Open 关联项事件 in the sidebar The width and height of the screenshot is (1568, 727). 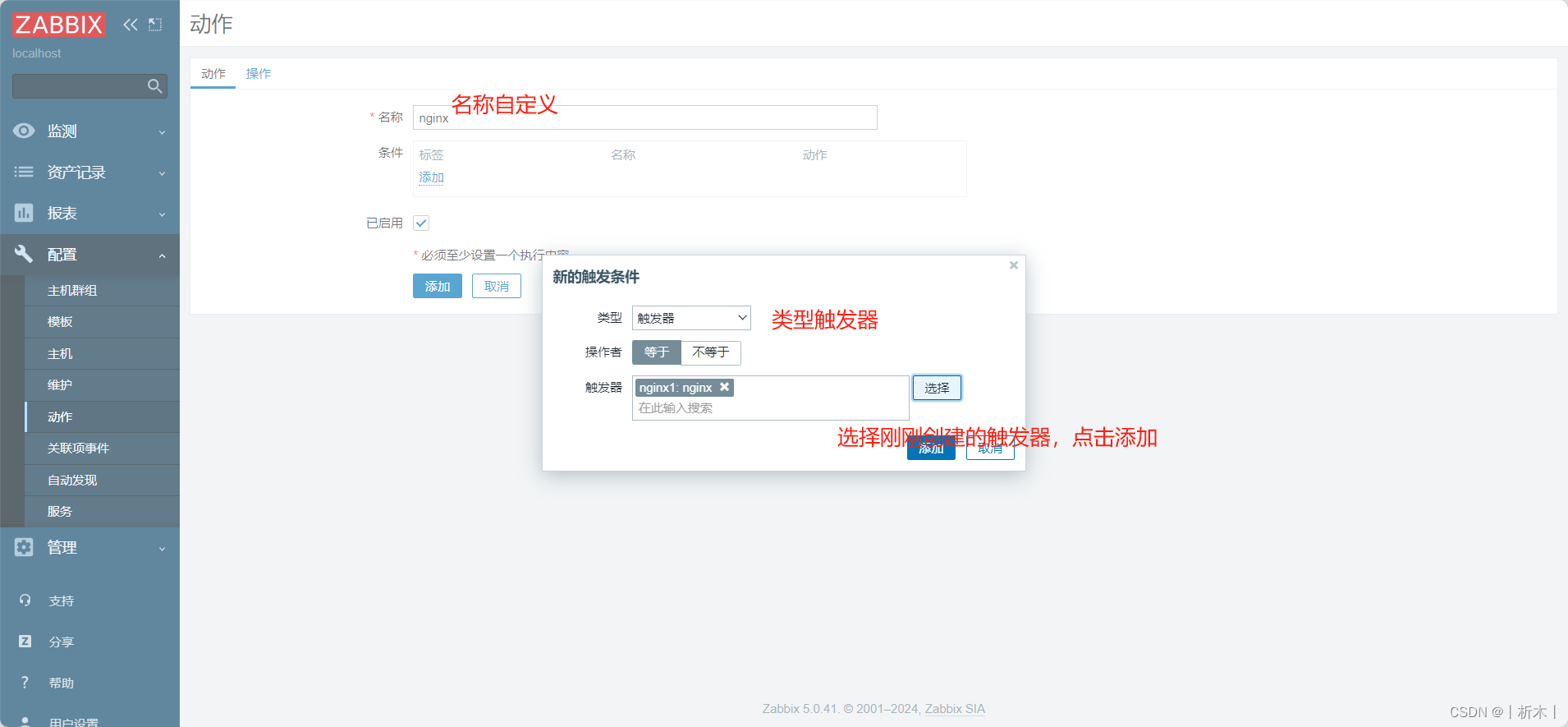[102, 449]
